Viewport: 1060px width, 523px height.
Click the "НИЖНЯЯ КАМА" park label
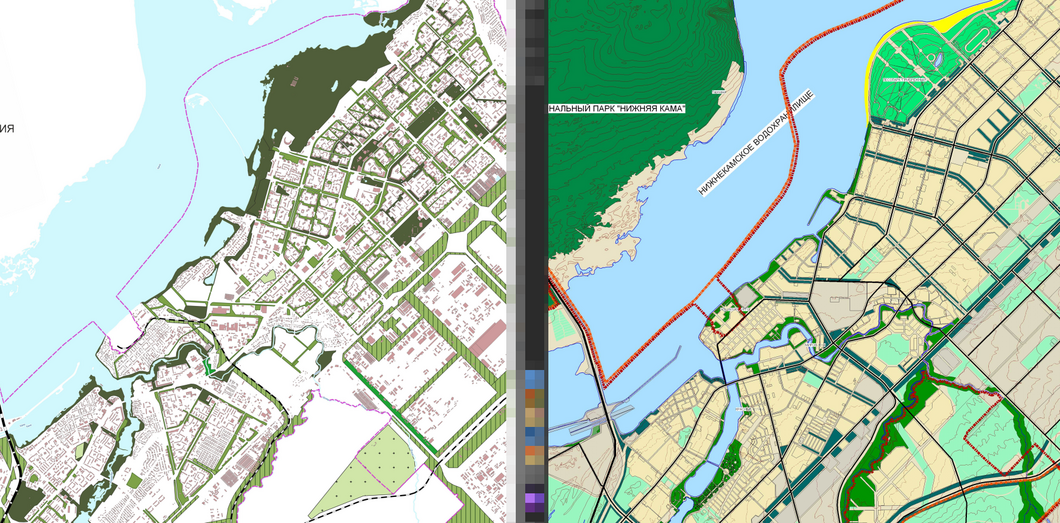[x=616, y=108]
